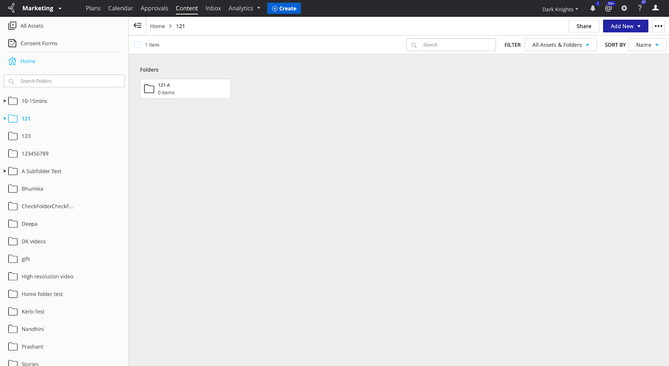Click the folder icon for 123456789
Image resolution: width=669 pixels, height=366 pixels.
(x=13, y=154)
